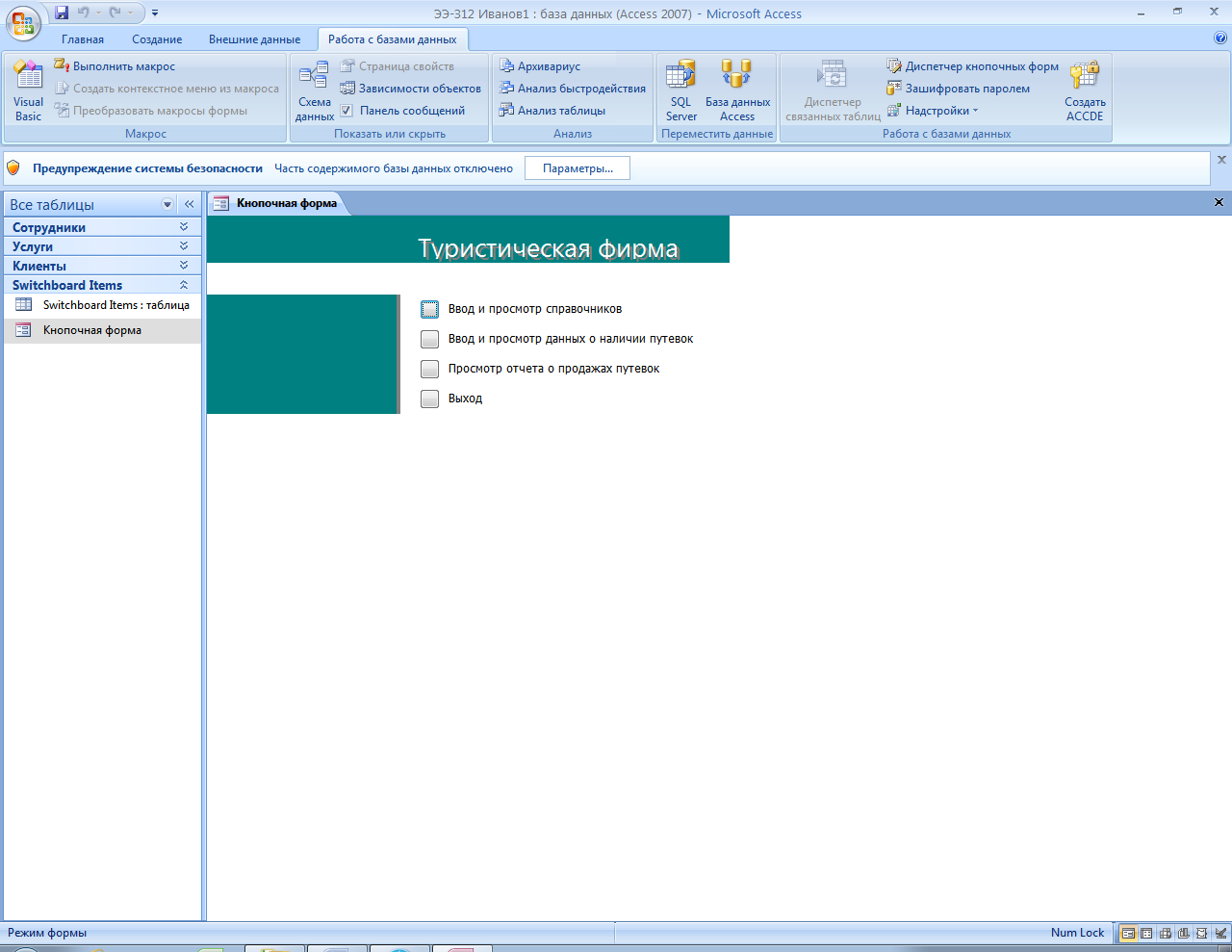The width and height of the screenshot is (1232, 952).
Task: Close the Кнопочная форма document
Action: [1219, 202]
